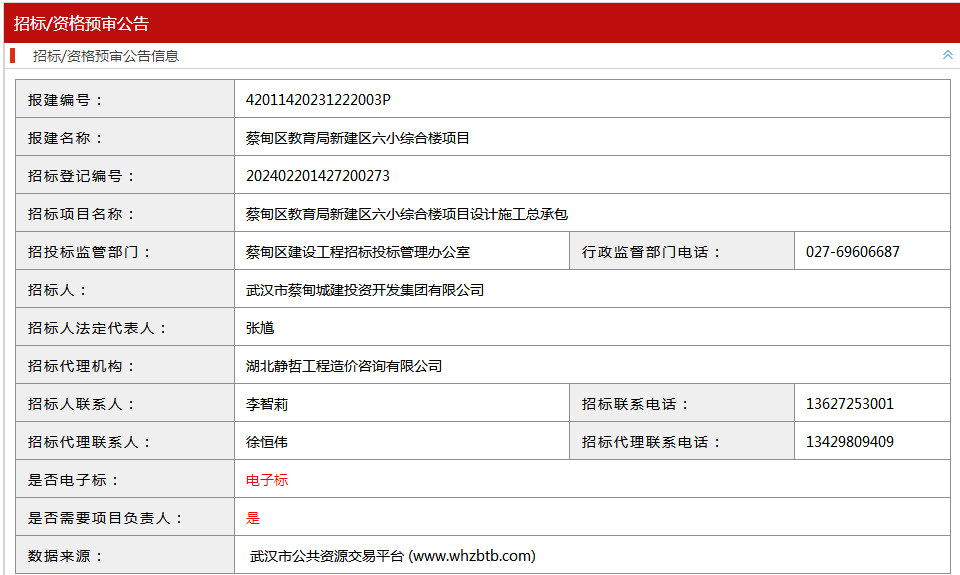This screenshot has height=575, width=960.
Task: Click the 报建编号 value 42011420231222003P
Action: (318, 100)
